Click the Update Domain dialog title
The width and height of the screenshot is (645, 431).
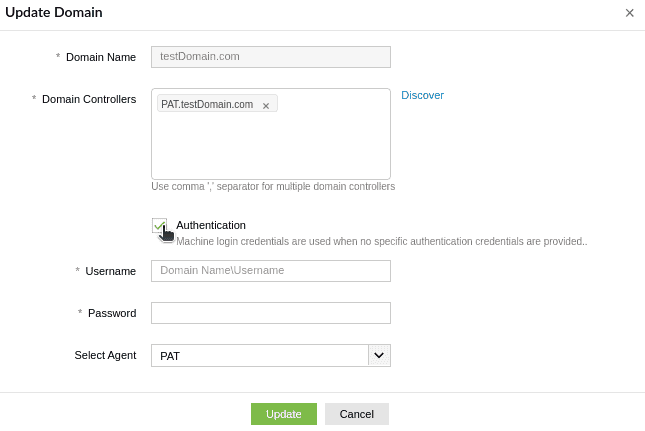[x=54, y=12]
